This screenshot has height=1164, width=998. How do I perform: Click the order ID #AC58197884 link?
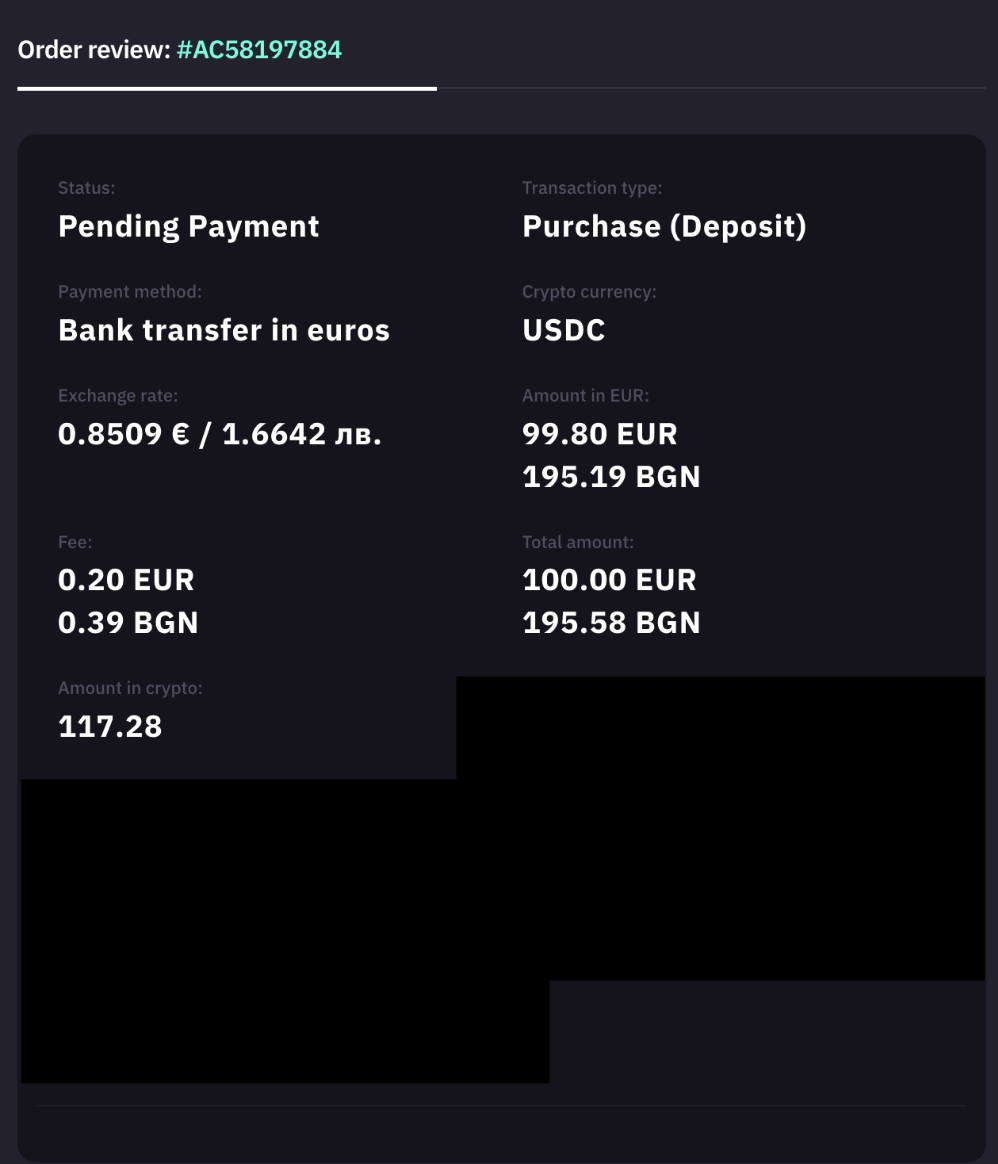(259, 49)
